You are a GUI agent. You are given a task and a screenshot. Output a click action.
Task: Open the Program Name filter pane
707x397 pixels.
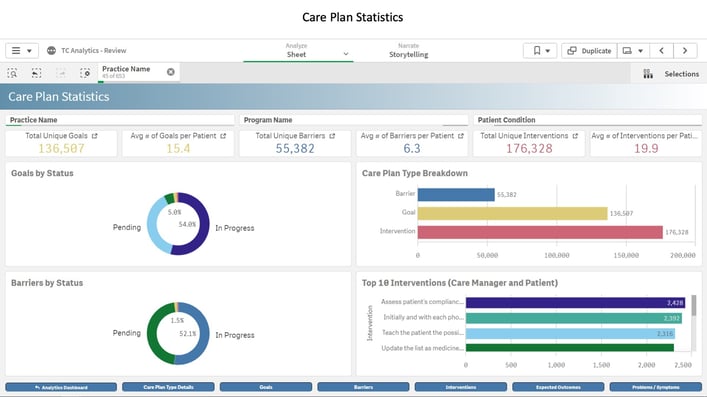pyautogui.click(x=354, y=120)
